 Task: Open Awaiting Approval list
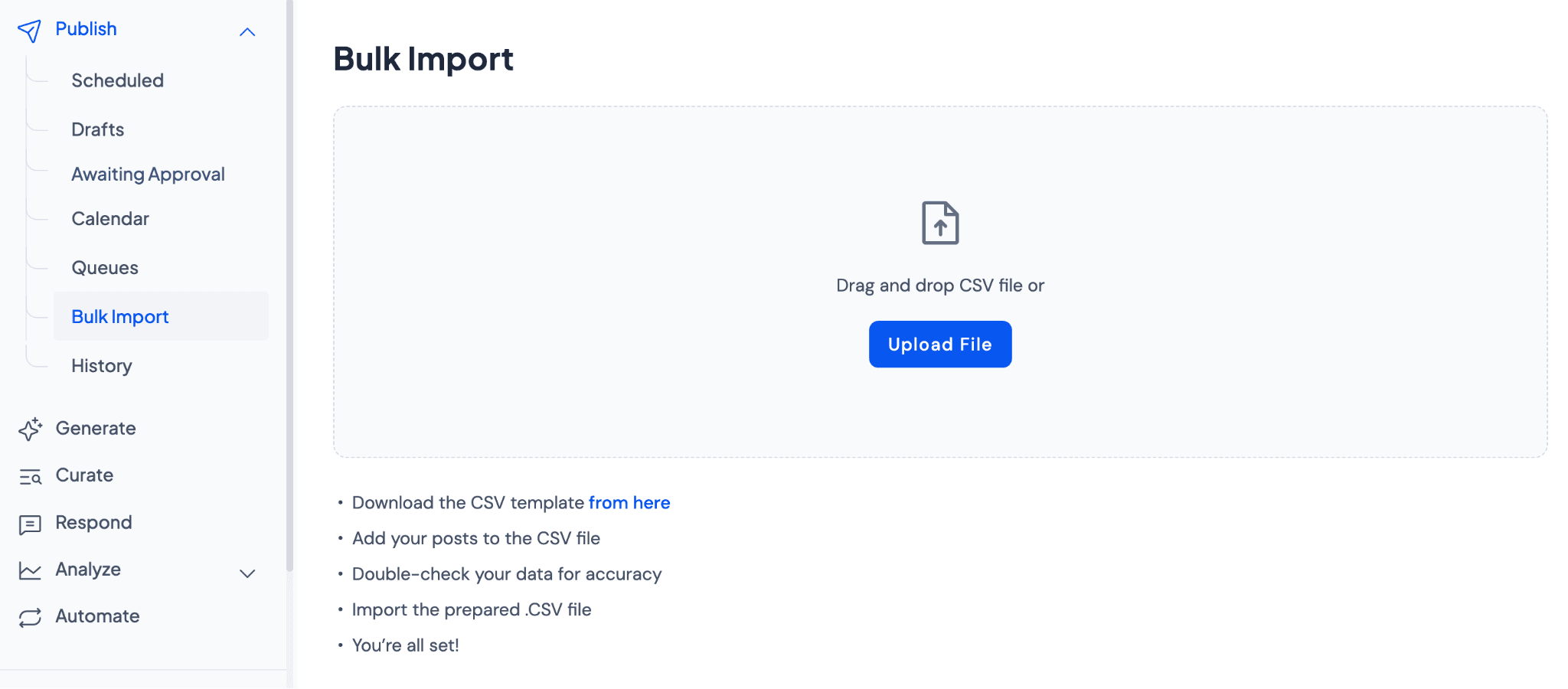[148, 175]
